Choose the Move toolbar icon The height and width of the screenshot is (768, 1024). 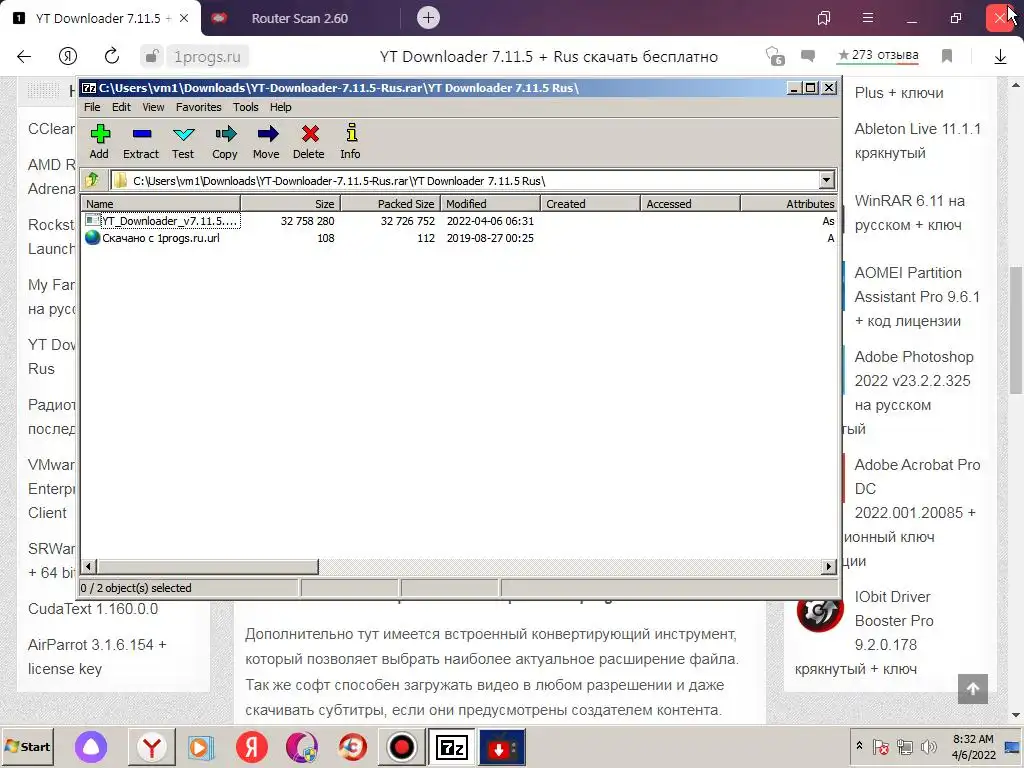point(266,141)
